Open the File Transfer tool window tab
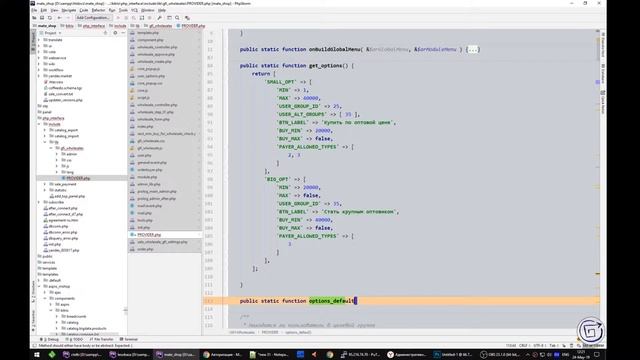Image resolution: width=640 pixels, height=360 pixels. coord(102,339)
